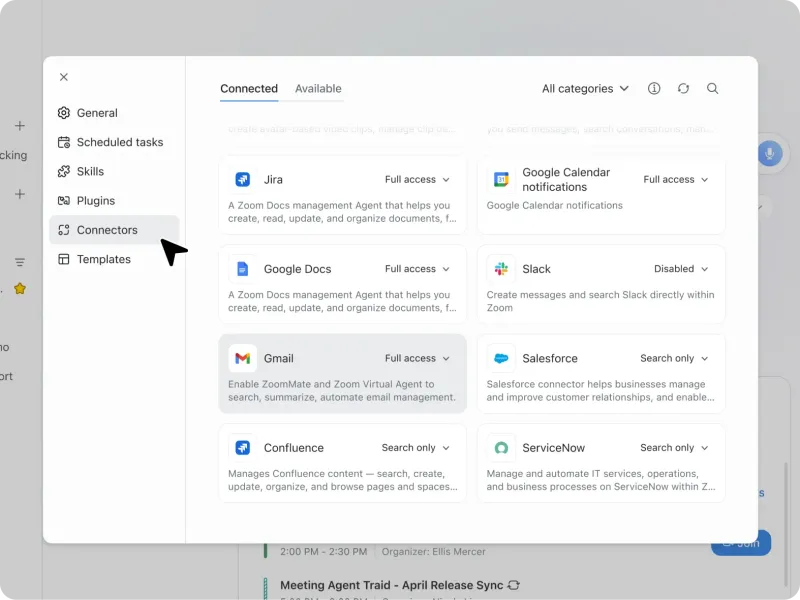Click the Plugins icon in sidebar
The width and height of the screenshot is (800, 600).
[x=64, y=201]
